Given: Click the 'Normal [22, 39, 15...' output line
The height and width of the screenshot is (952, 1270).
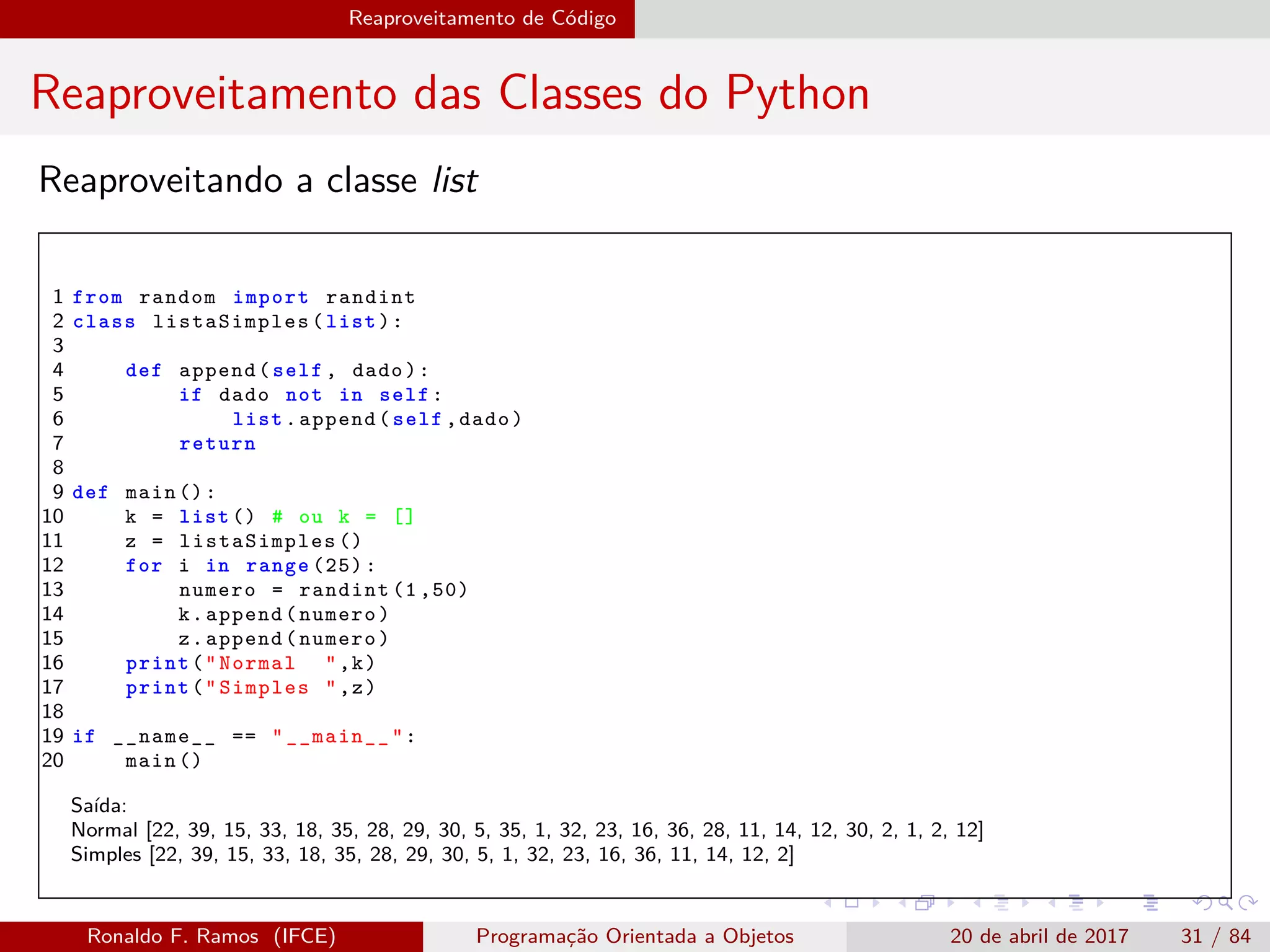Looking at the screenshot, I should (527, 831).
